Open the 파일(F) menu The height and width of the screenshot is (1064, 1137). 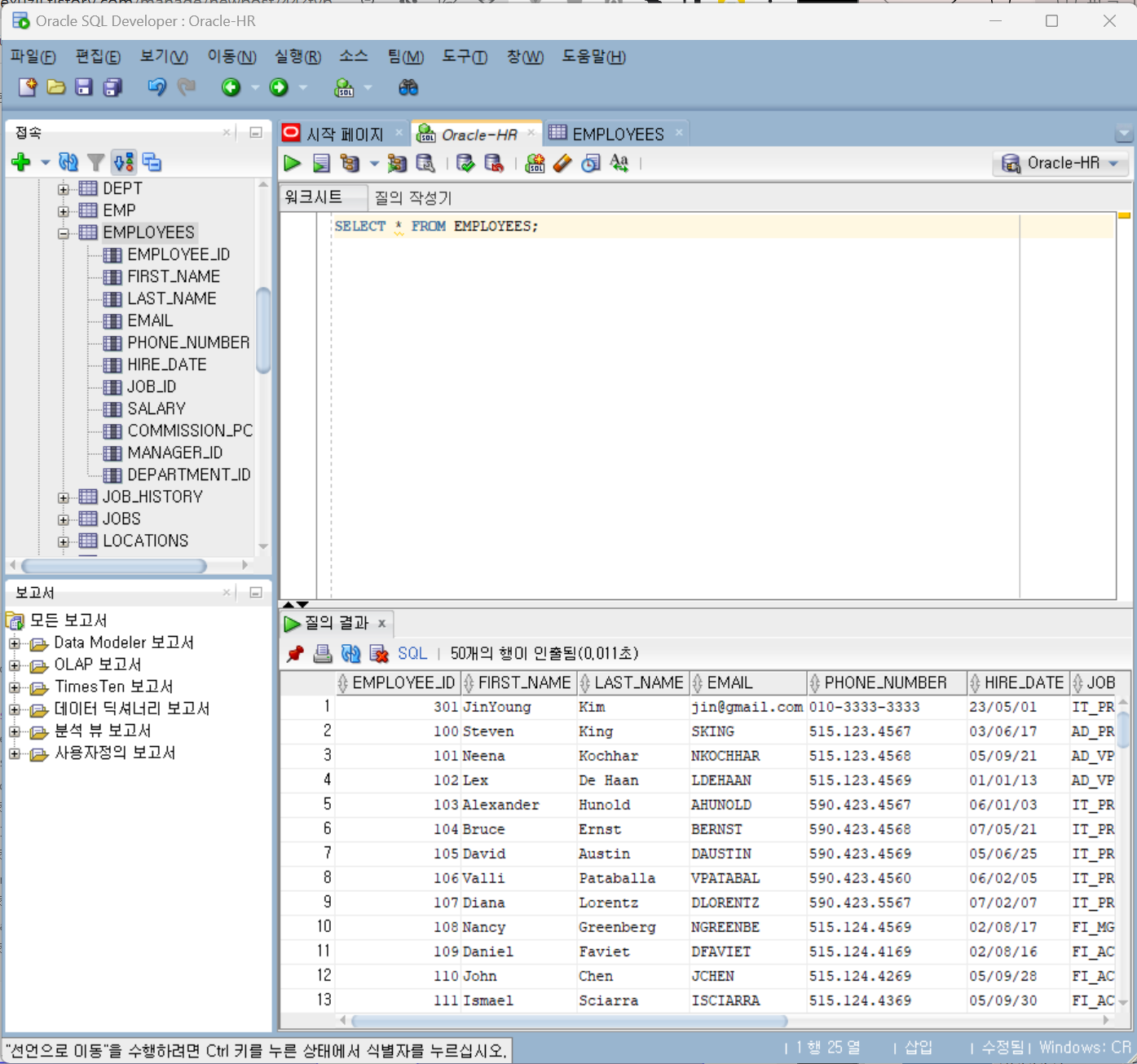tap(33, 56)
